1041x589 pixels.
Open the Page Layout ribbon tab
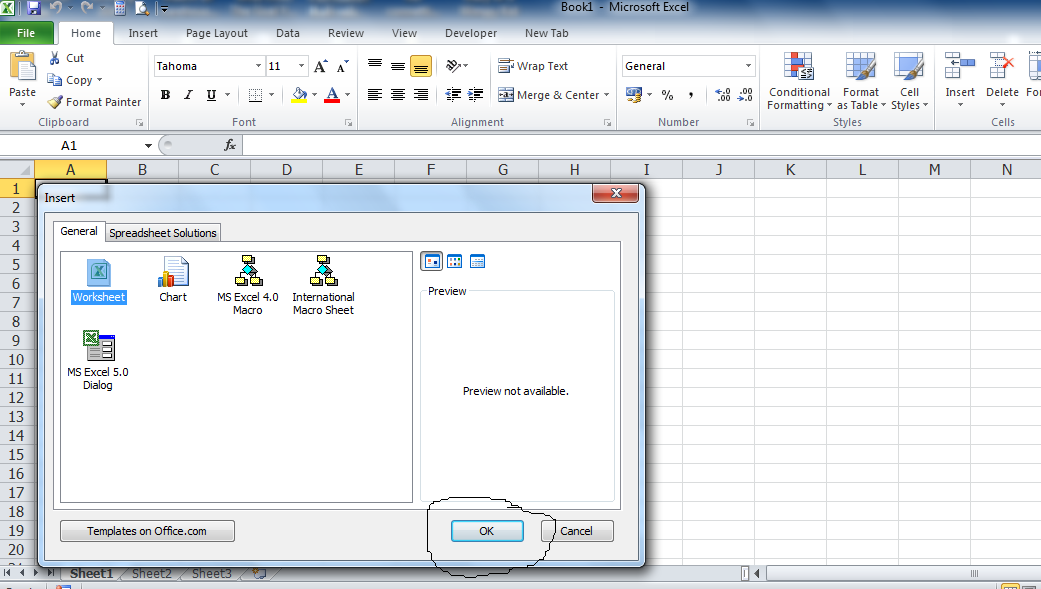[x=216, y=33]
